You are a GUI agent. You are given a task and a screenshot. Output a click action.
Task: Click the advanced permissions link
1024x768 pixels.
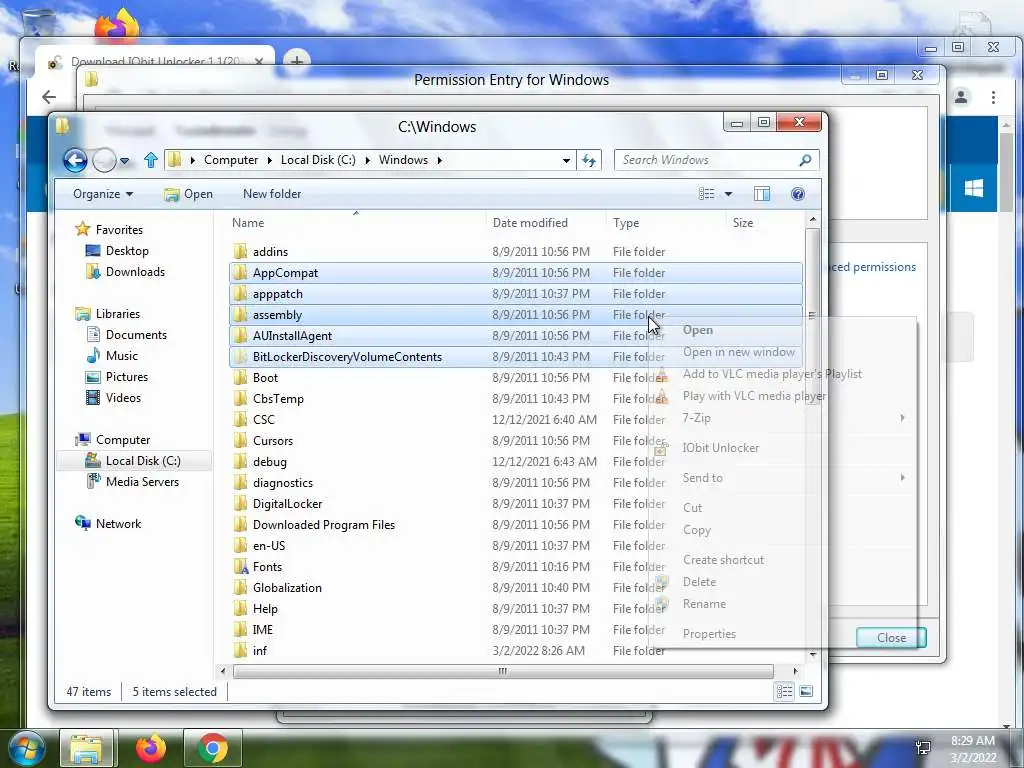point(873,267)
